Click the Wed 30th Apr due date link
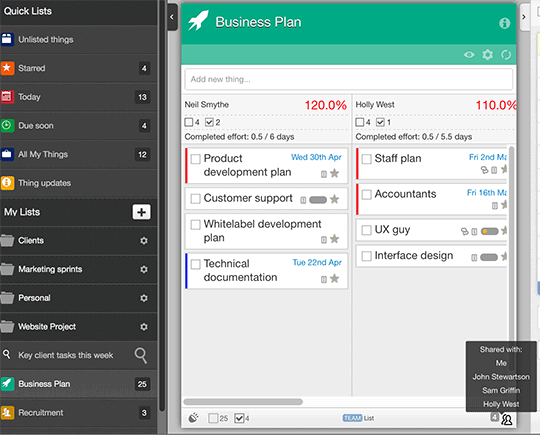The height and width of the screenshot is (435, 540). [x=316, y=157]
